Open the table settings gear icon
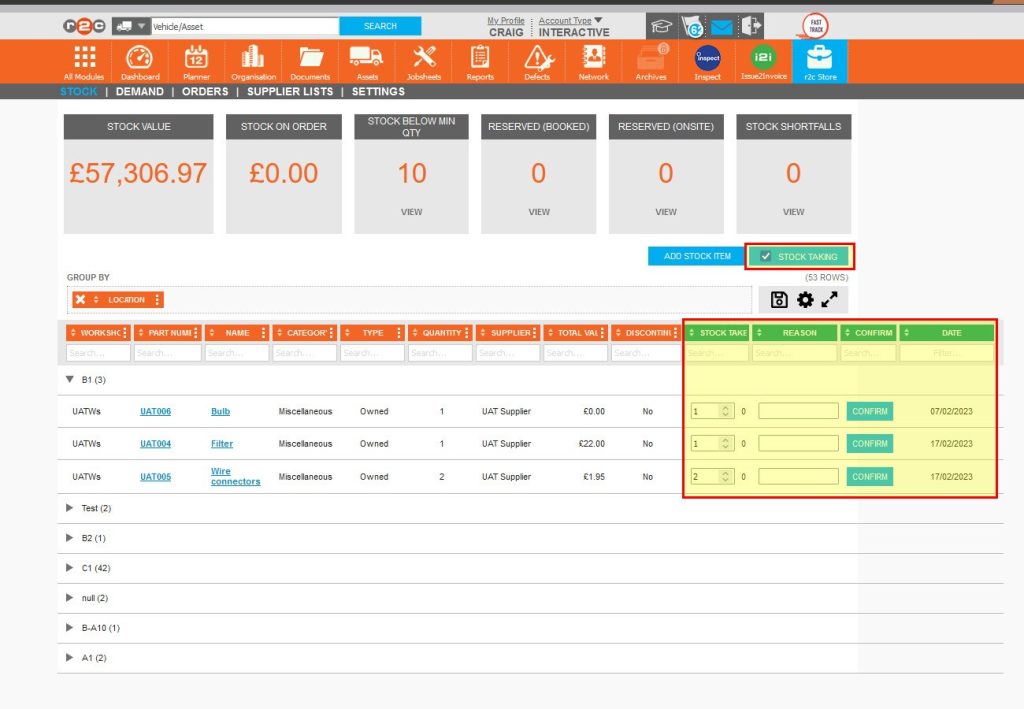This screenshot has height=709, width=1024. pos(806,299)
